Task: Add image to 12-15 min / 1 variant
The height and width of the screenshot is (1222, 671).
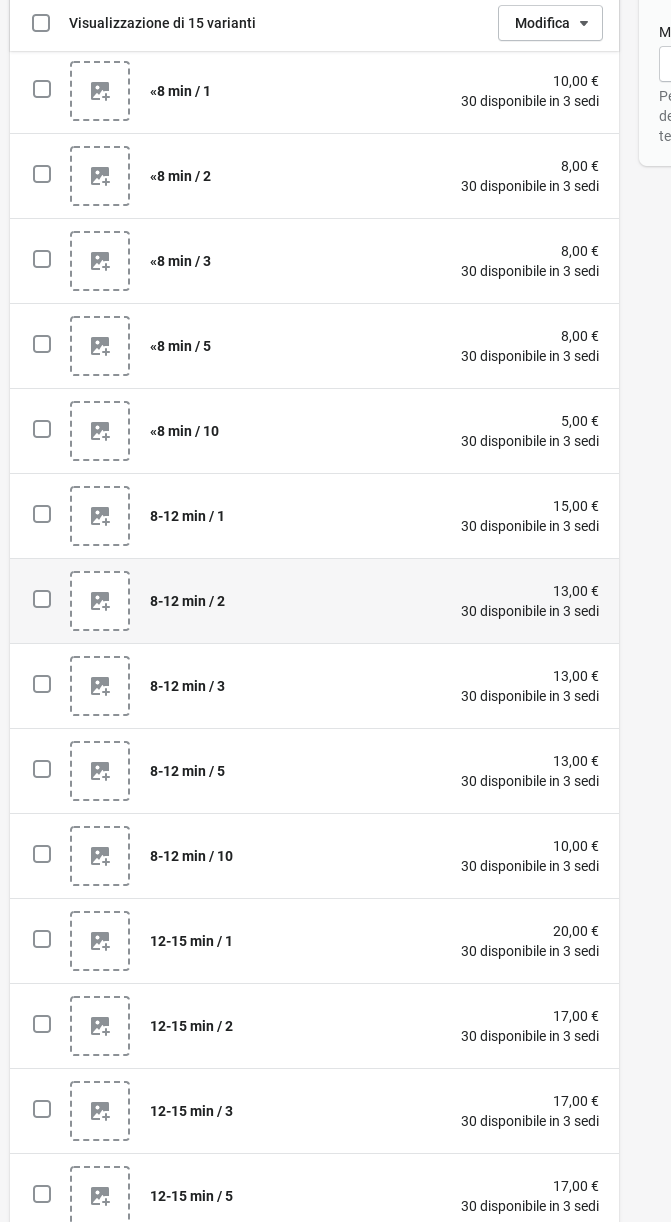Action: tap(100, 941)
